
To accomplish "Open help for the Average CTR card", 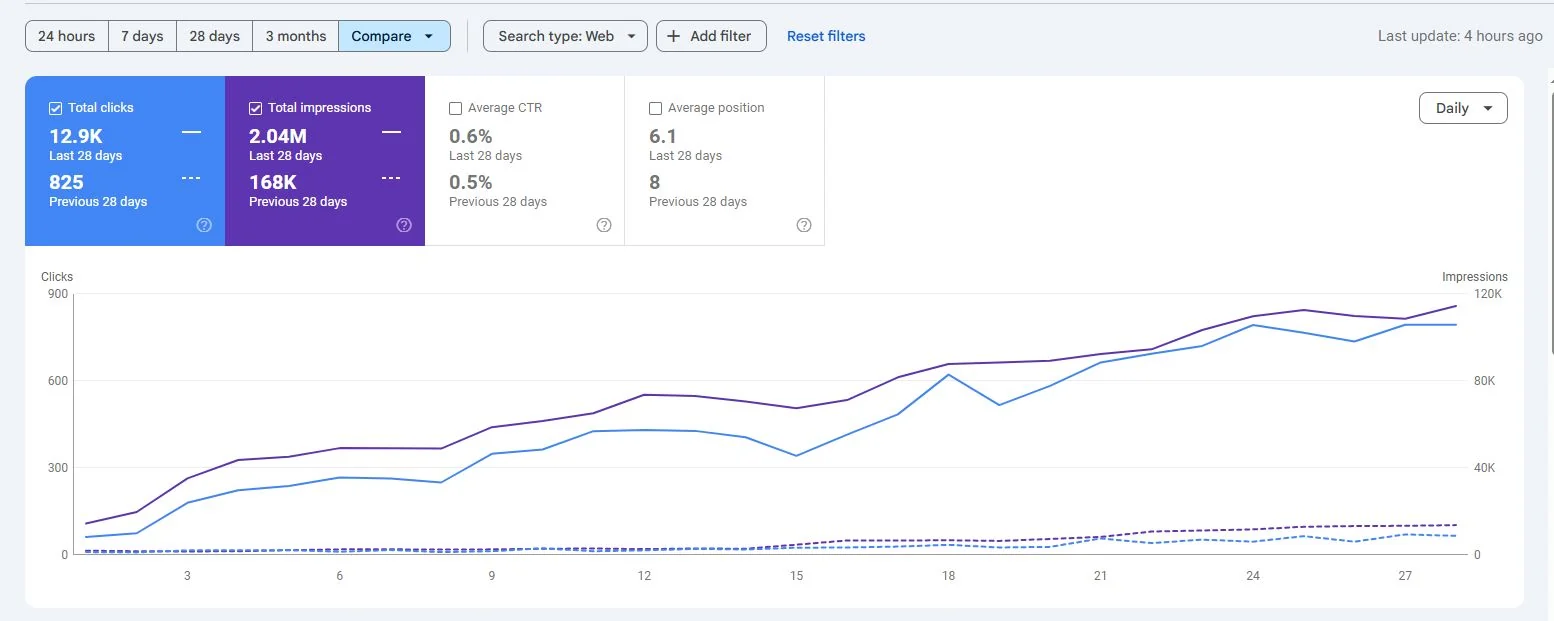I will (604, 225).
